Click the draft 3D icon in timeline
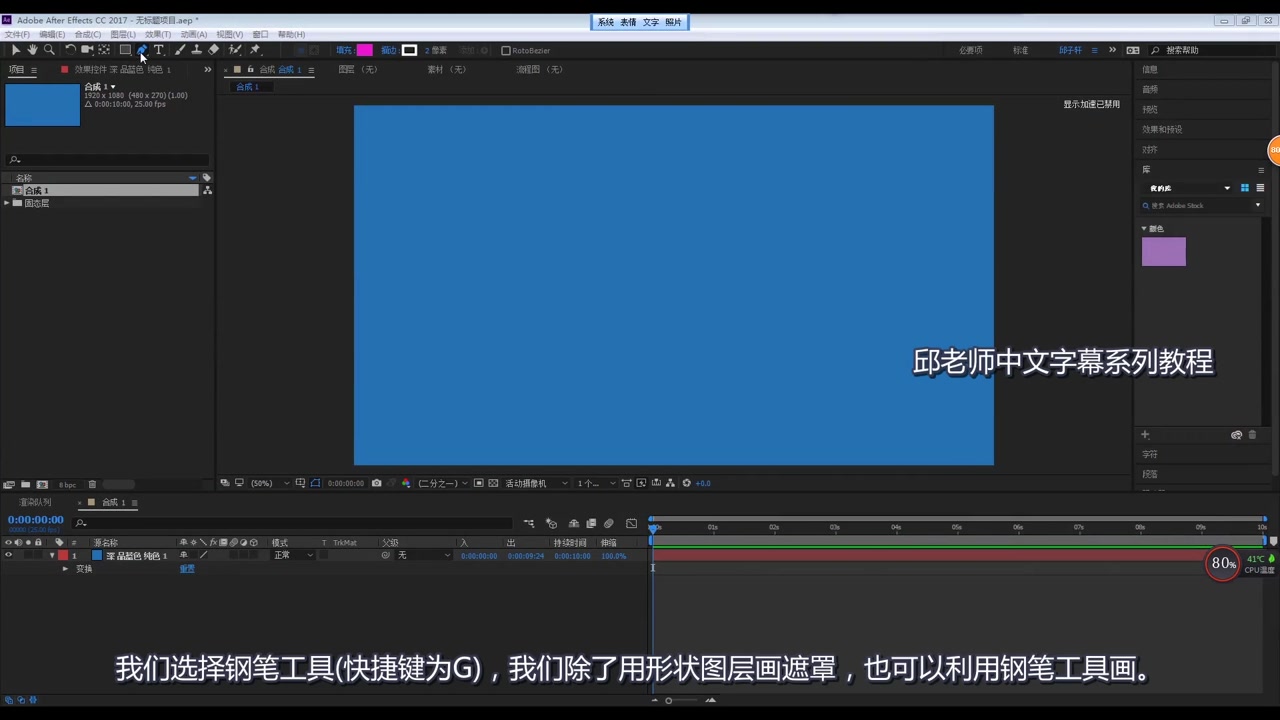1280x720 pixels. pos(551,523)
